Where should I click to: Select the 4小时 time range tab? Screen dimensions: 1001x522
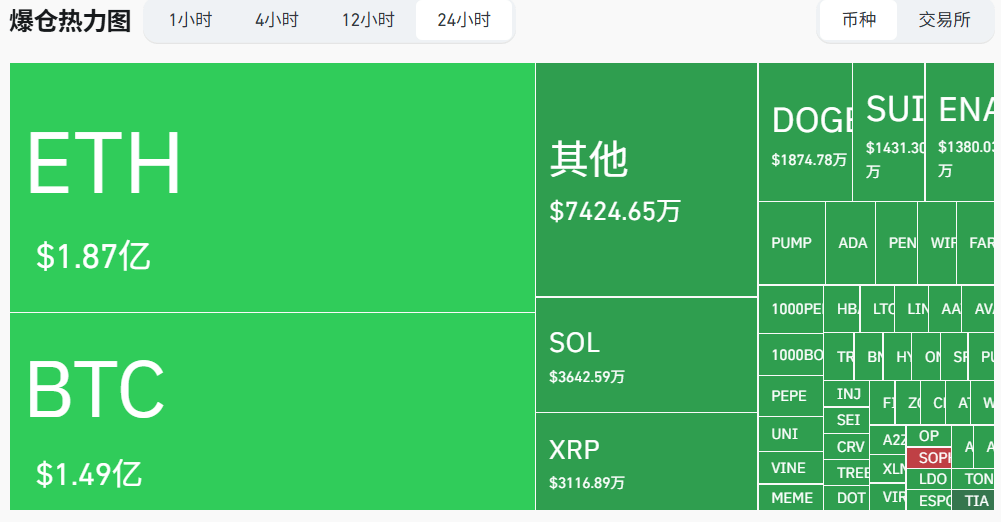click(277, 20)
